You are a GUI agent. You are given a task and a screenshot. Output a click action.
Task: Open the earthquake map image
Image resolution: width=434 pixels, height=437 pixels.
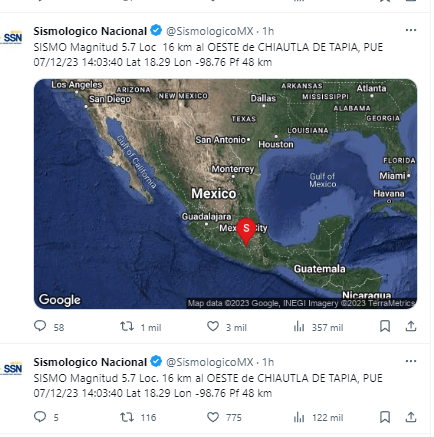[225, 194]
